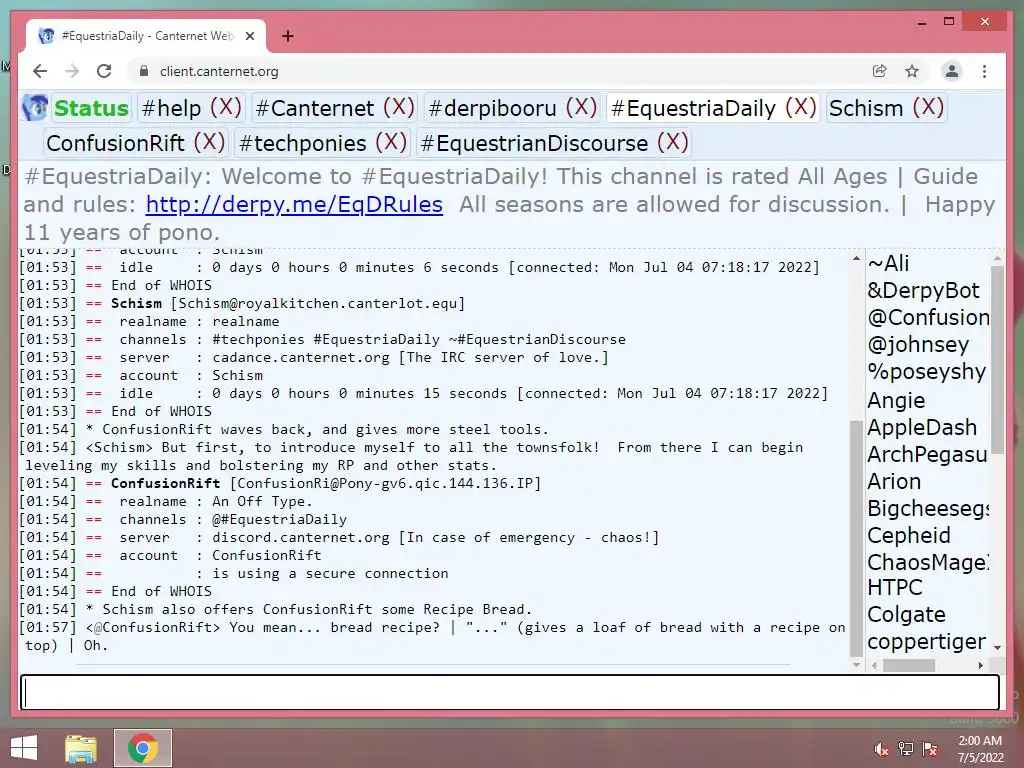
Task: Go back using the browser back arrow
Action: pyautogui.click(x=40, y=71)
